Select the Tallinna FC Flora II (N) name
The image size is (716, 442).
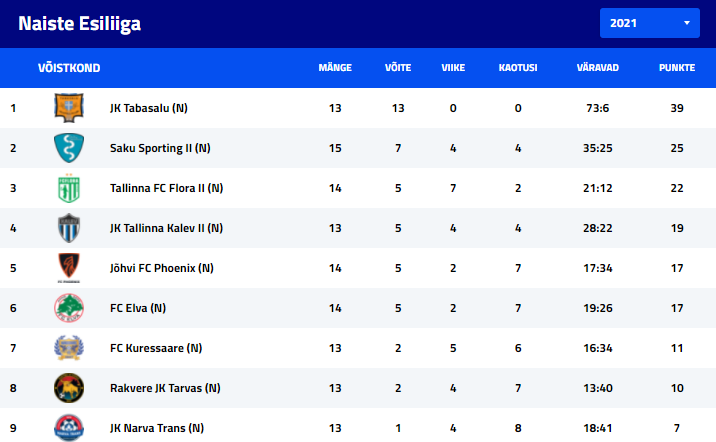point(167,188)
